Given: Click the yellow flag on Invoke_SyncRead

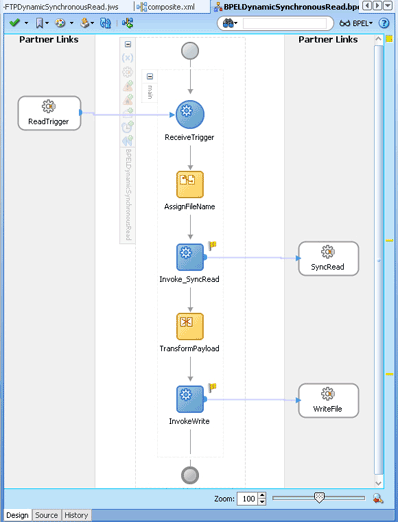Looking at the screenshot, I should pos(212,246).
